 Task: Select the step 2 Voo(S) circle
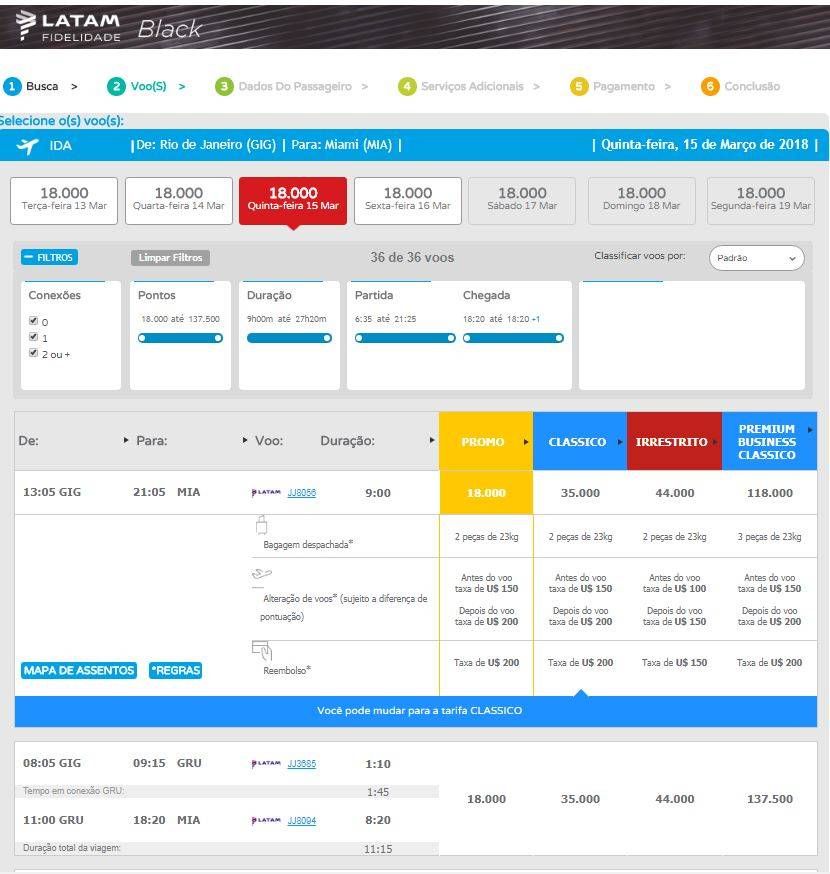click(x=116, y=86)
